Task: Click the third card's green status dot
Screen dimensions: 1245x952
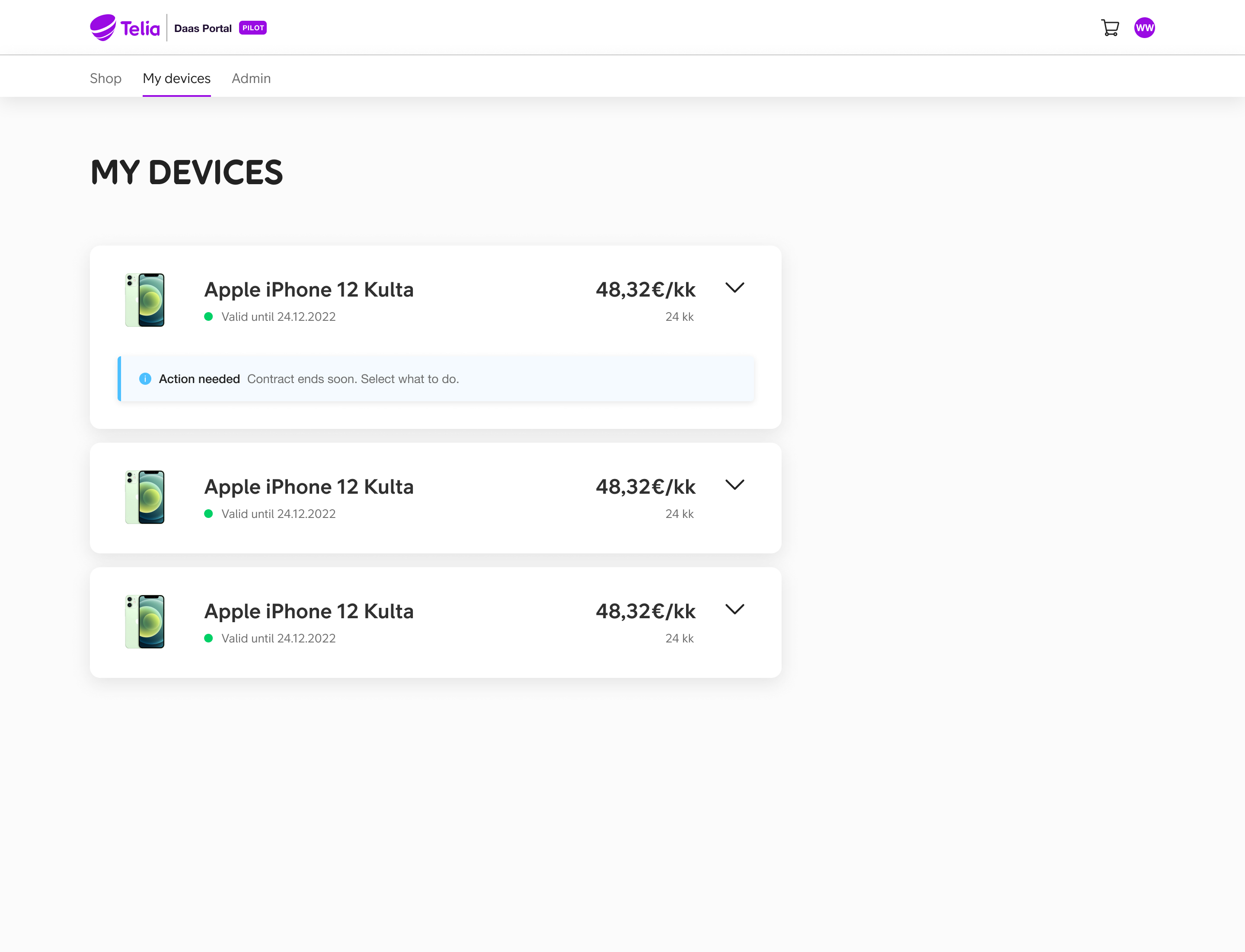Action: (208, 639)
